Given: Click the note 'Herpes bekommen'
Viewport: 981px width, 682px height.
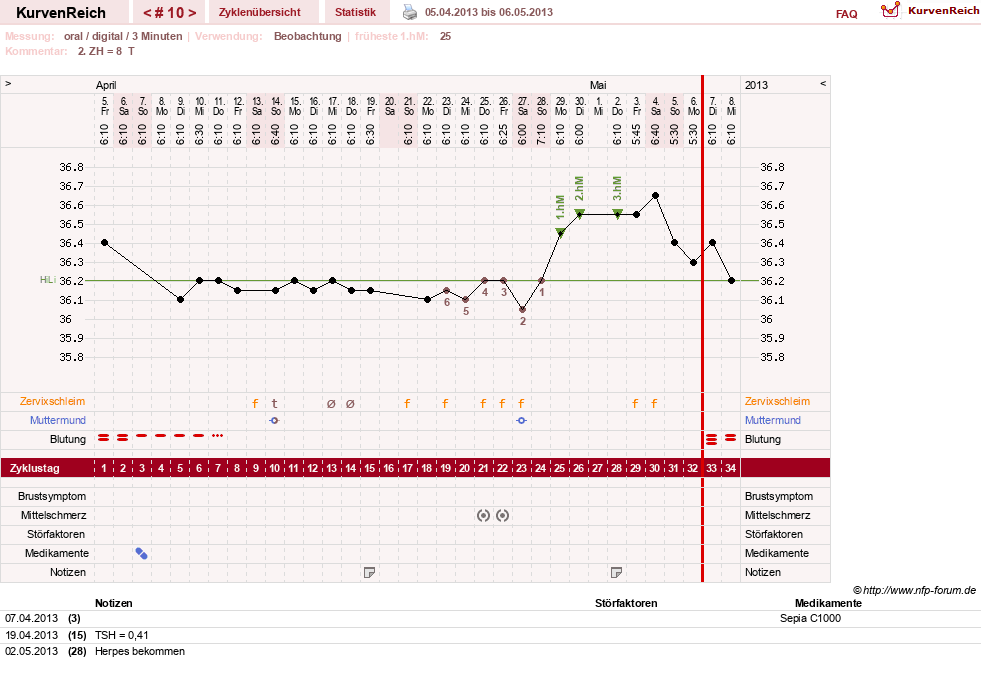Looking at the screenshot, I should (x=140, y=651).
